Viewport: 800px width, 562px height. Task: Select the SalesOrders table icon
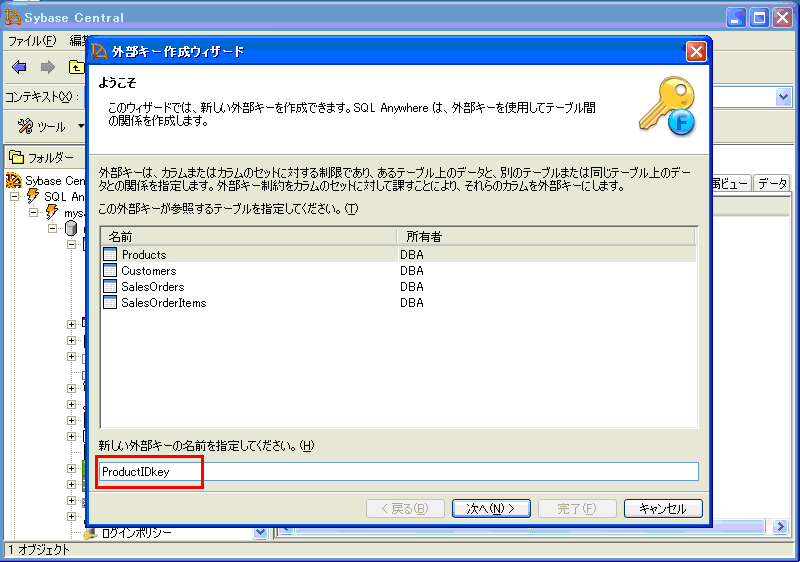(110, 287)
